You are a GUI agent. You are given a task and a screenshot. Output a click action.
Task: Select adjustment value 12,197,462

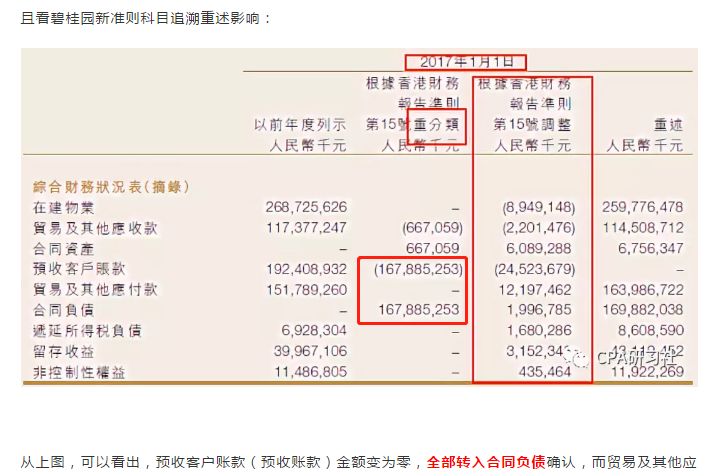[x=535, y=290]
